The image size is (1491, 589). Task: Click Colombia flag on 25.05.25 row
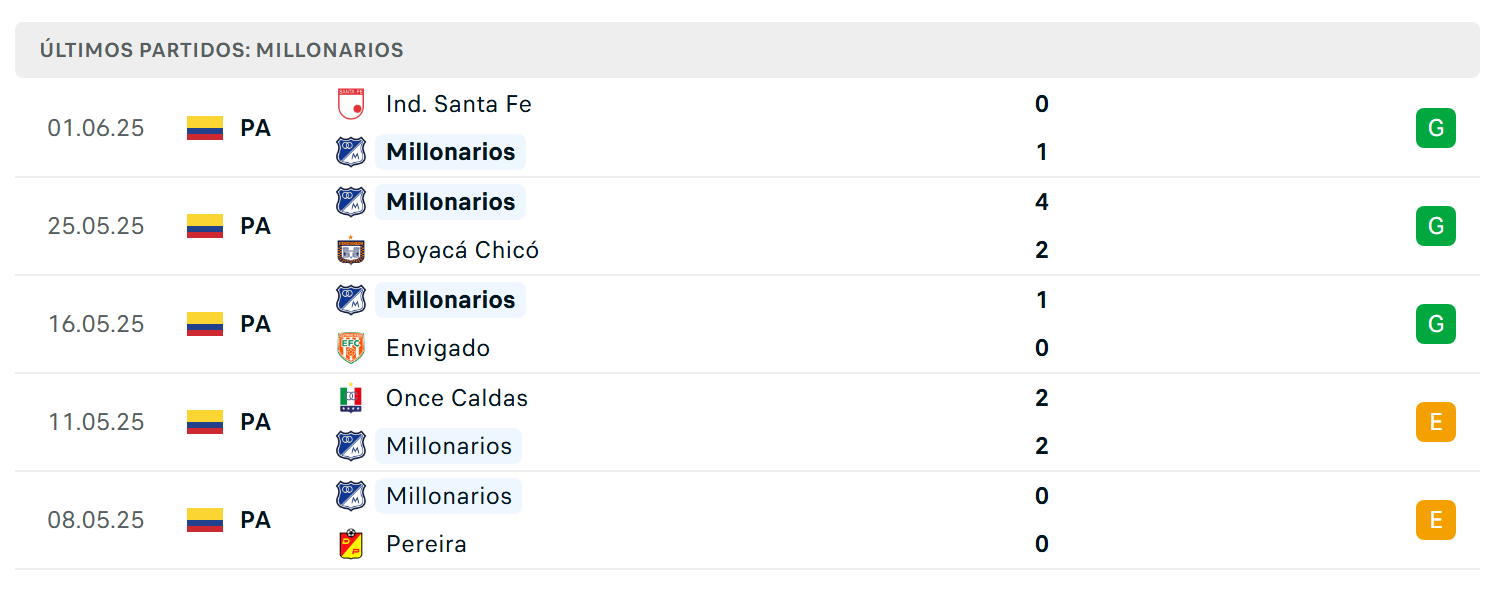(205, 226)
